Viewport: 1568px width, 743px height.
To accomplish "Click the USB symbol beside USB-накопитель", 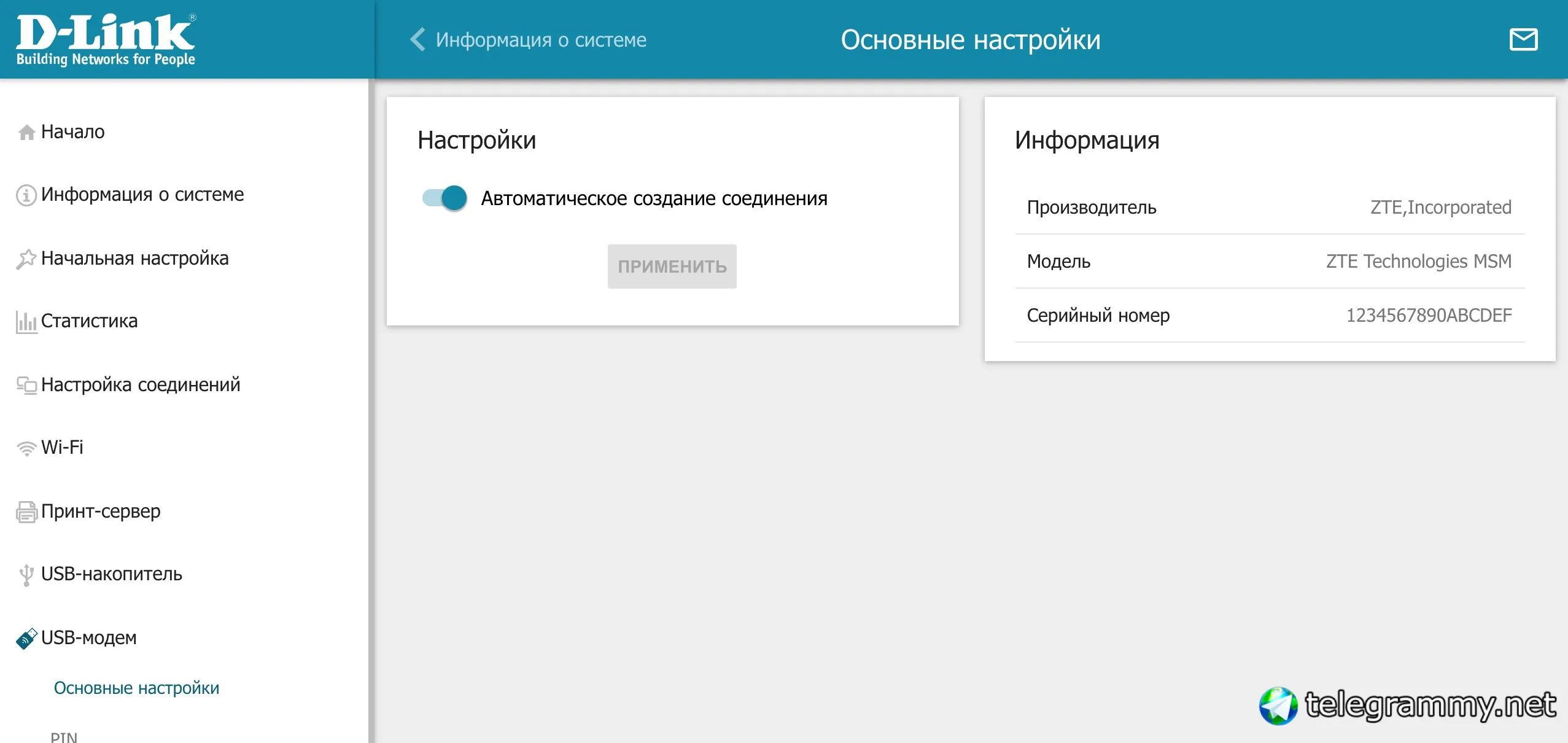I will 26,575.
